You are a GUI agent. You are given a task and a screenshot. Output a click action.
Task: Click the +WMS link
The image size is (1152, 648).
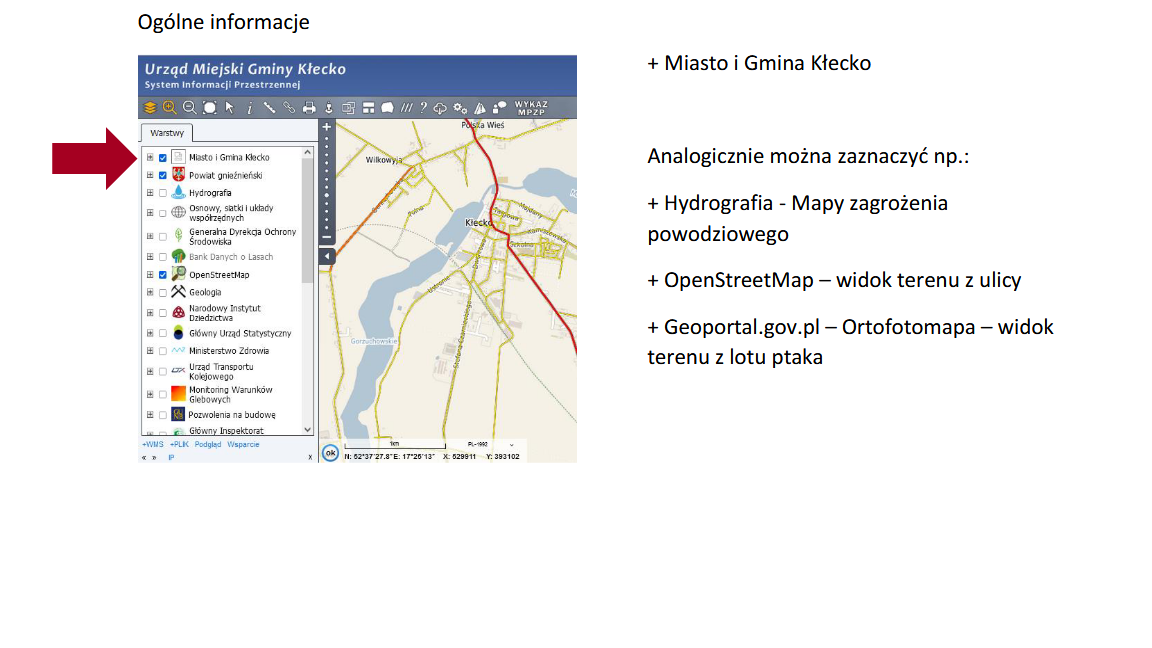152,444
